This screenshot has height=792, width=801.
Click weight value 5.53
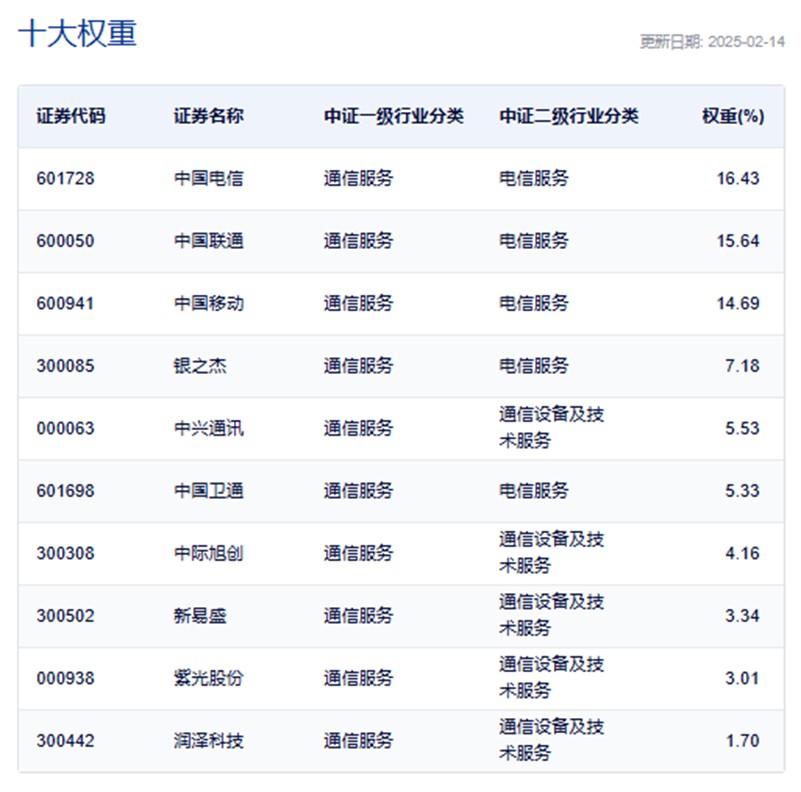pyautogui.click(x=742, y=428)
